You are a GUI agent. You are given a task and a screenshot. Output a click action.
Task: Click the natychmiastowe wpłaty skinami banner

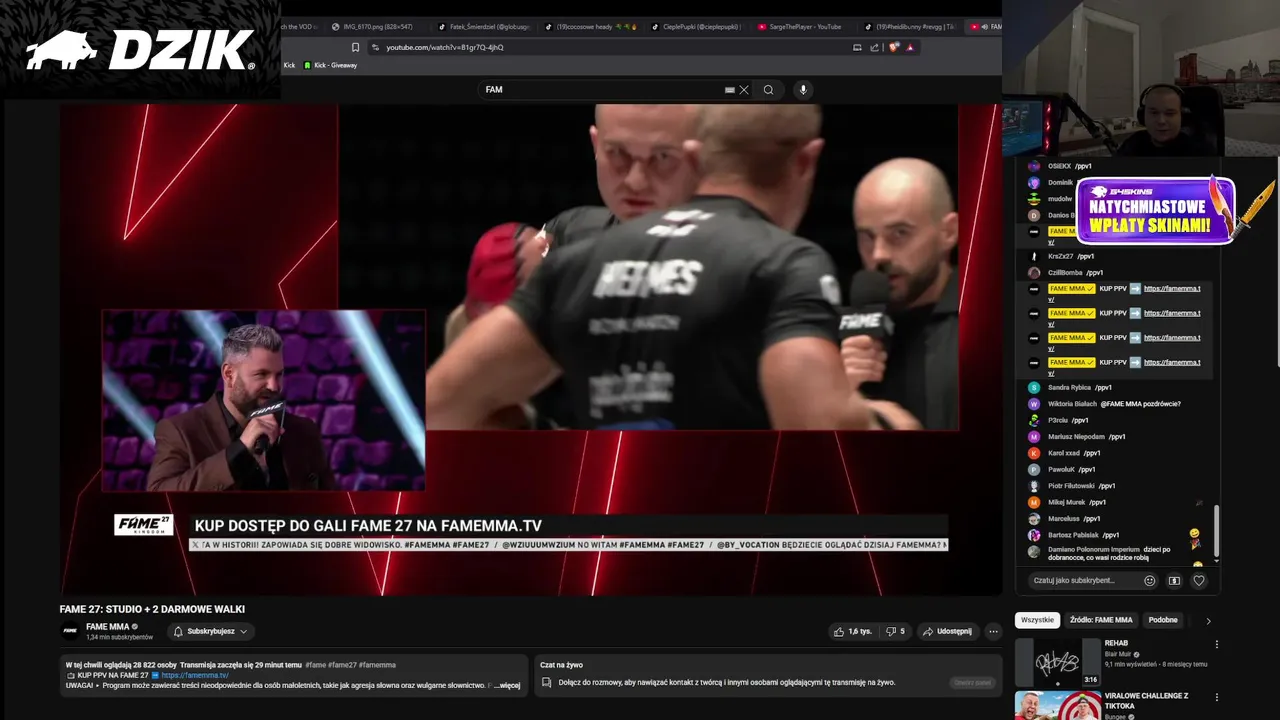(1156, 211)
